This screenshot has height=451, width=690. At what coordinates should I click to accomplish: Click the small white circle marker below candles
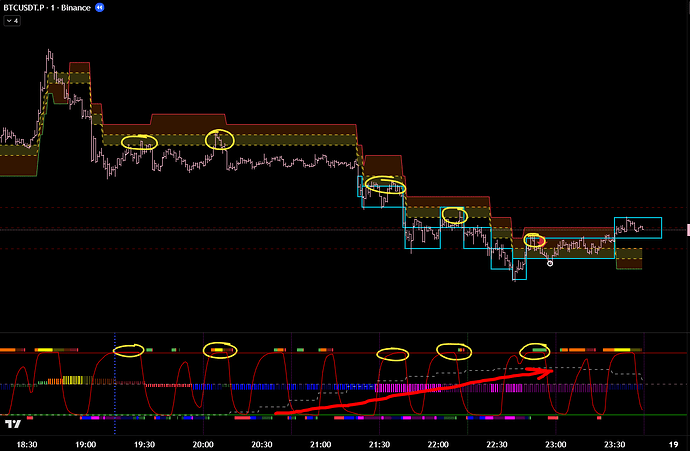550,263
